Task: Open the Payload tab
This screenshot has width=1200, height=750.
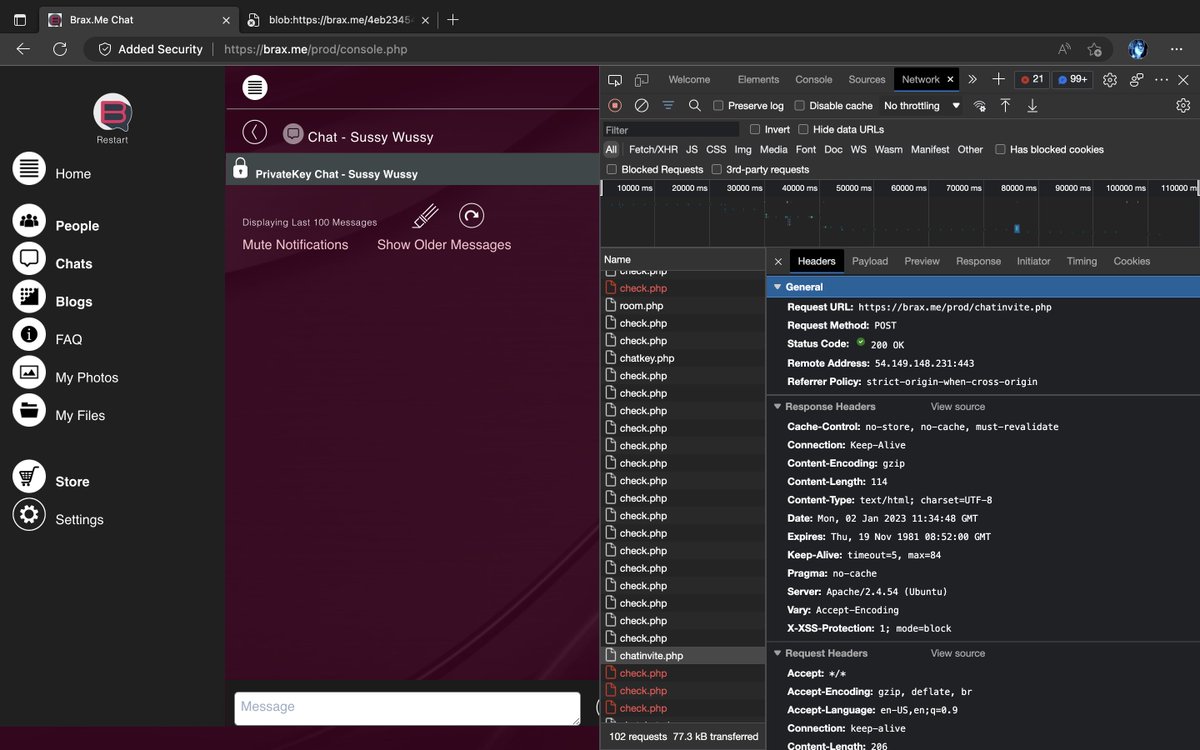Action: coord(870,261)
